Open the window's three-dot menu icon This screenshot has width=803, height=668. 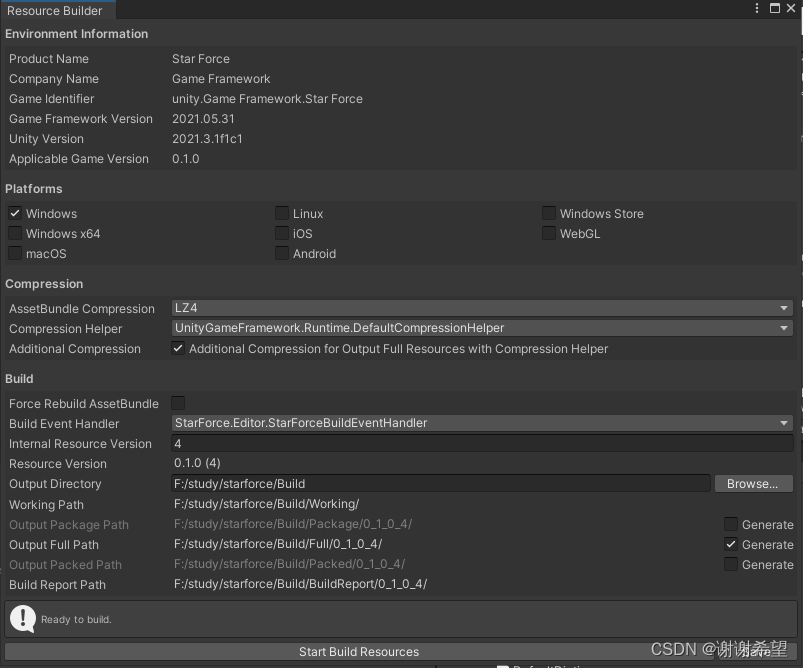click(757, 8)
